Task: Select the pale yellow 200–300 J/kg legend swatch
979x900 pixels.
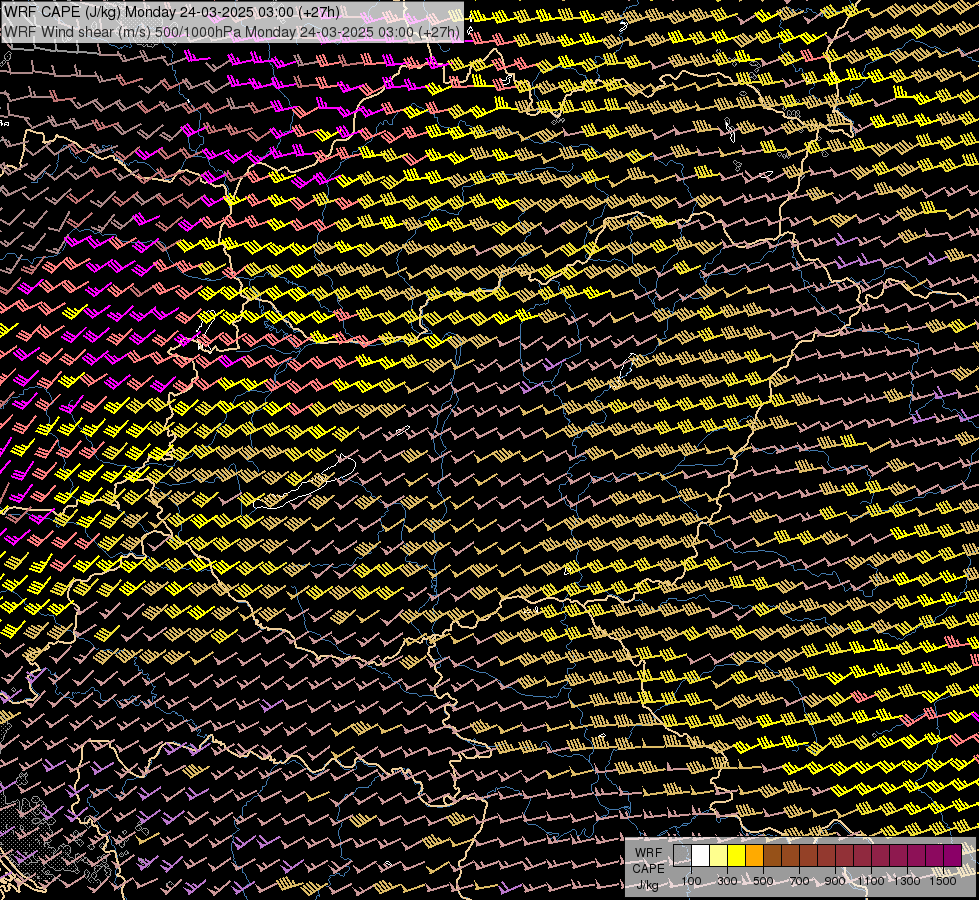Action: point(719,855)
